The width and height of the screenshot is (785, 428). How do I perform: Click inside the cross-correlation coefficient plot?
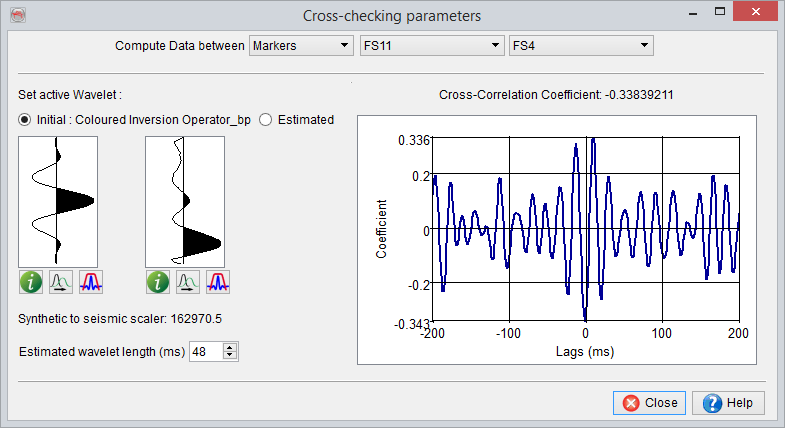[585, 230]
